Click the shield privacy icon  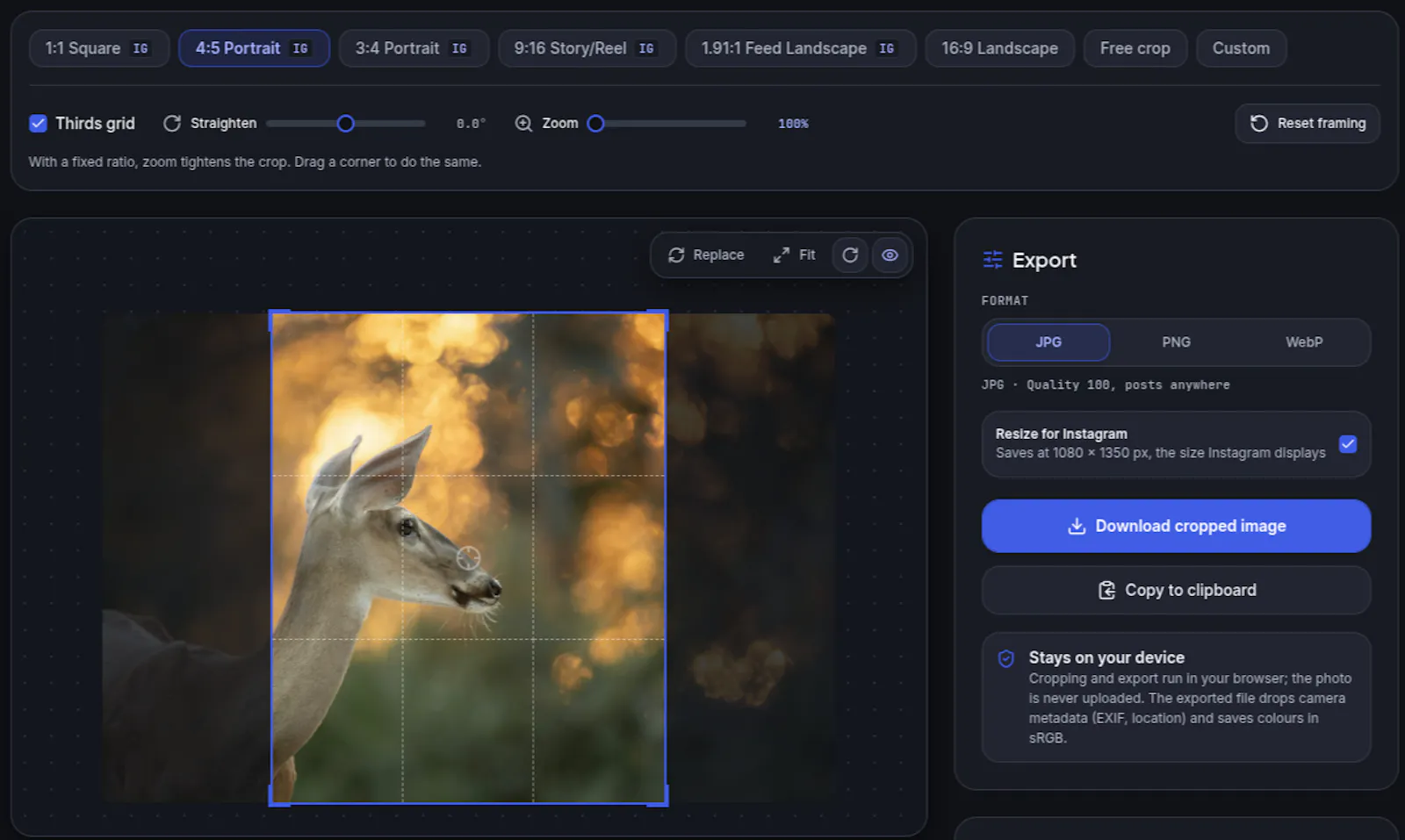point(1006,658)
